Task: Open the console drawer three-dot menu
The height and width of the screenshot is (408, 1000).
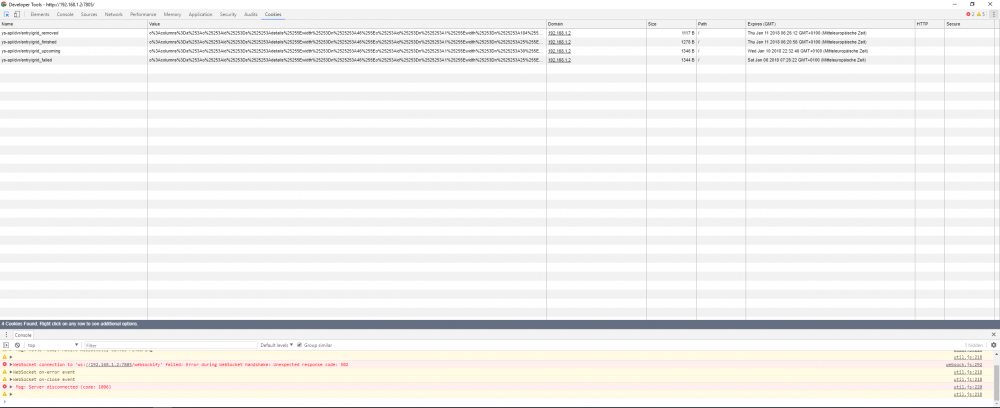Action: (x=6, y=335)
